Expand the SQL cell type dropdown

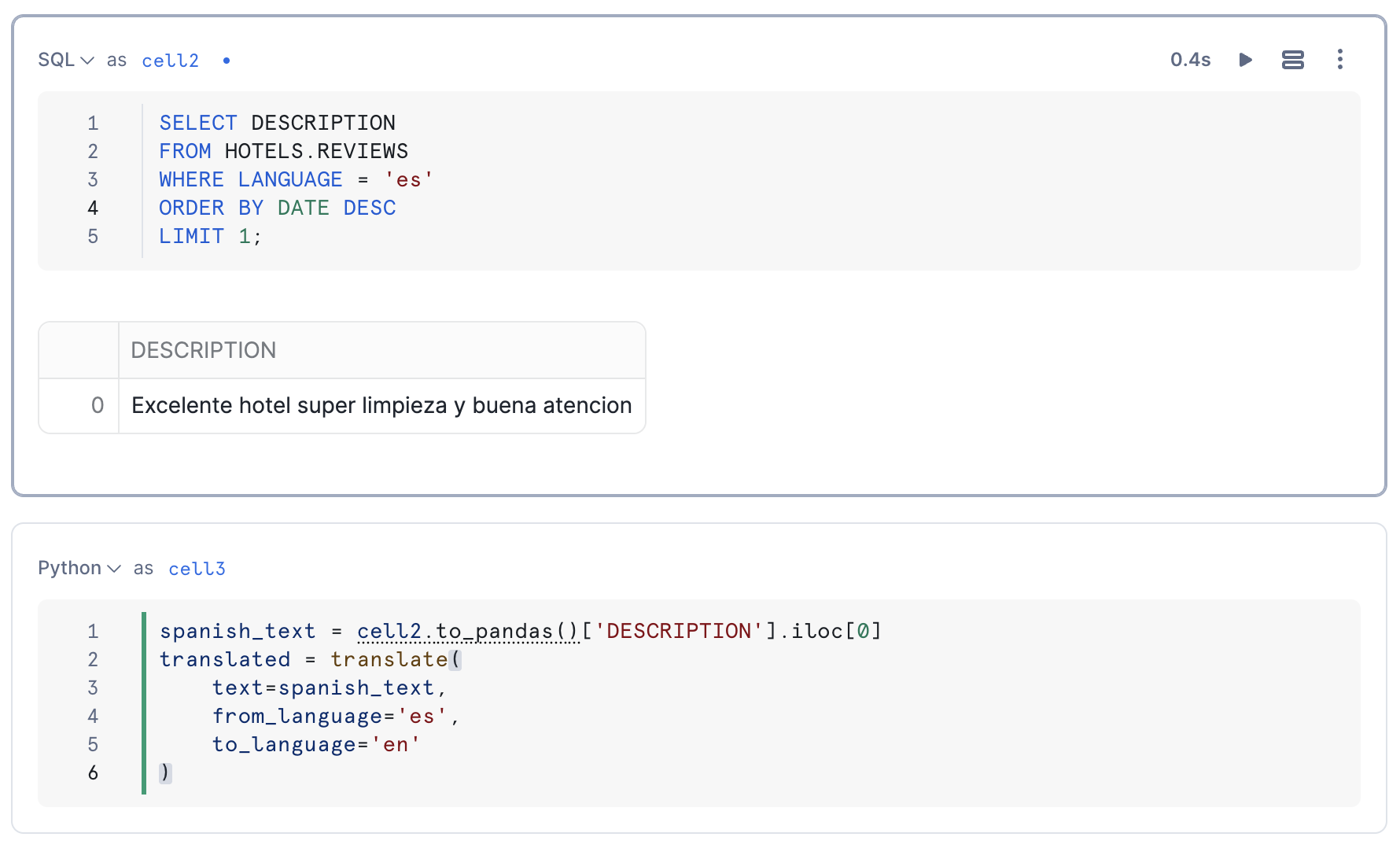click(x=66, y=61)
